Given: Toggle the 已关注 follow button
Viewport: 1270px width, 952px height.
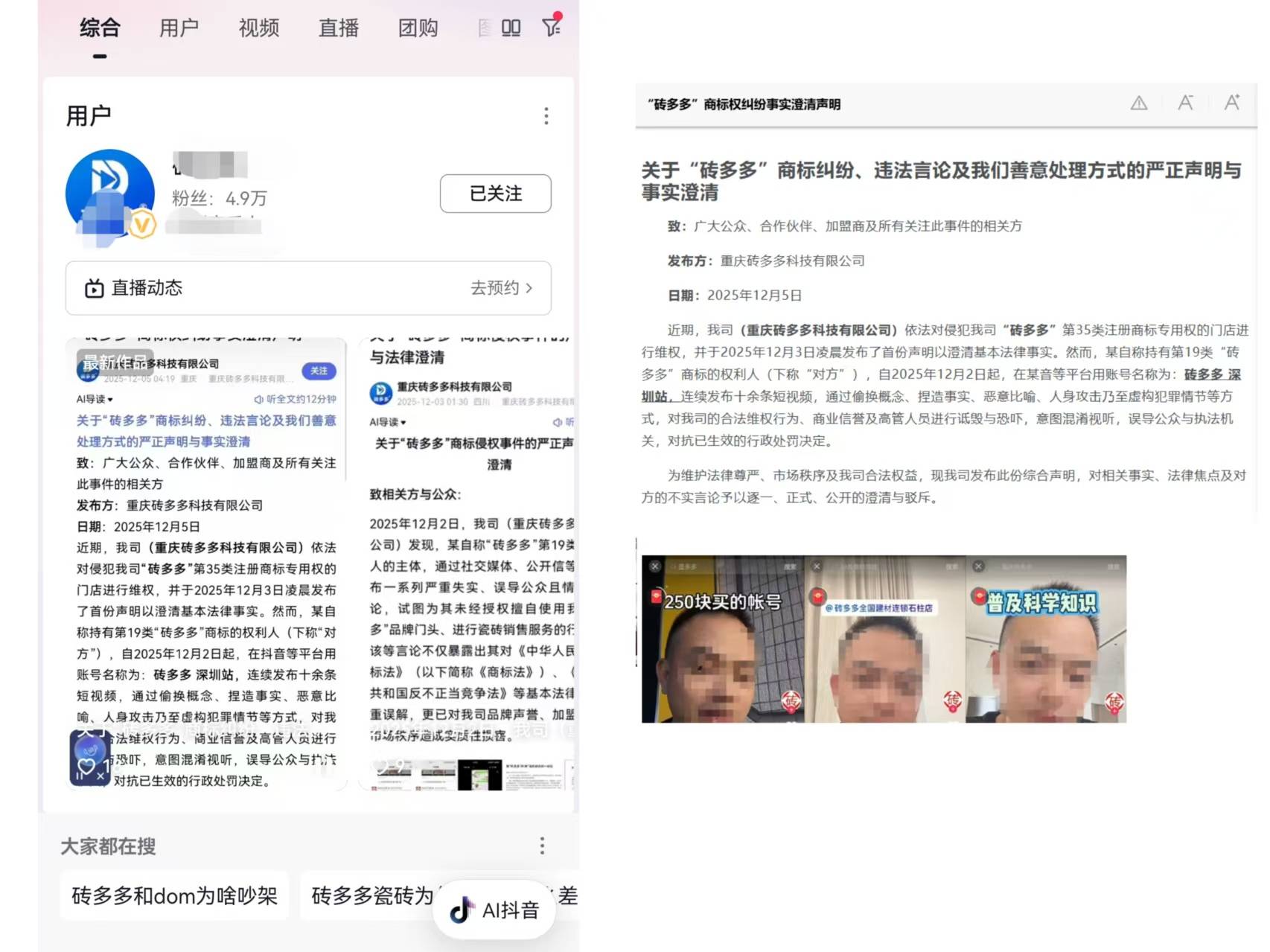Looking at the screenshot, I should [x=495, y=194].
